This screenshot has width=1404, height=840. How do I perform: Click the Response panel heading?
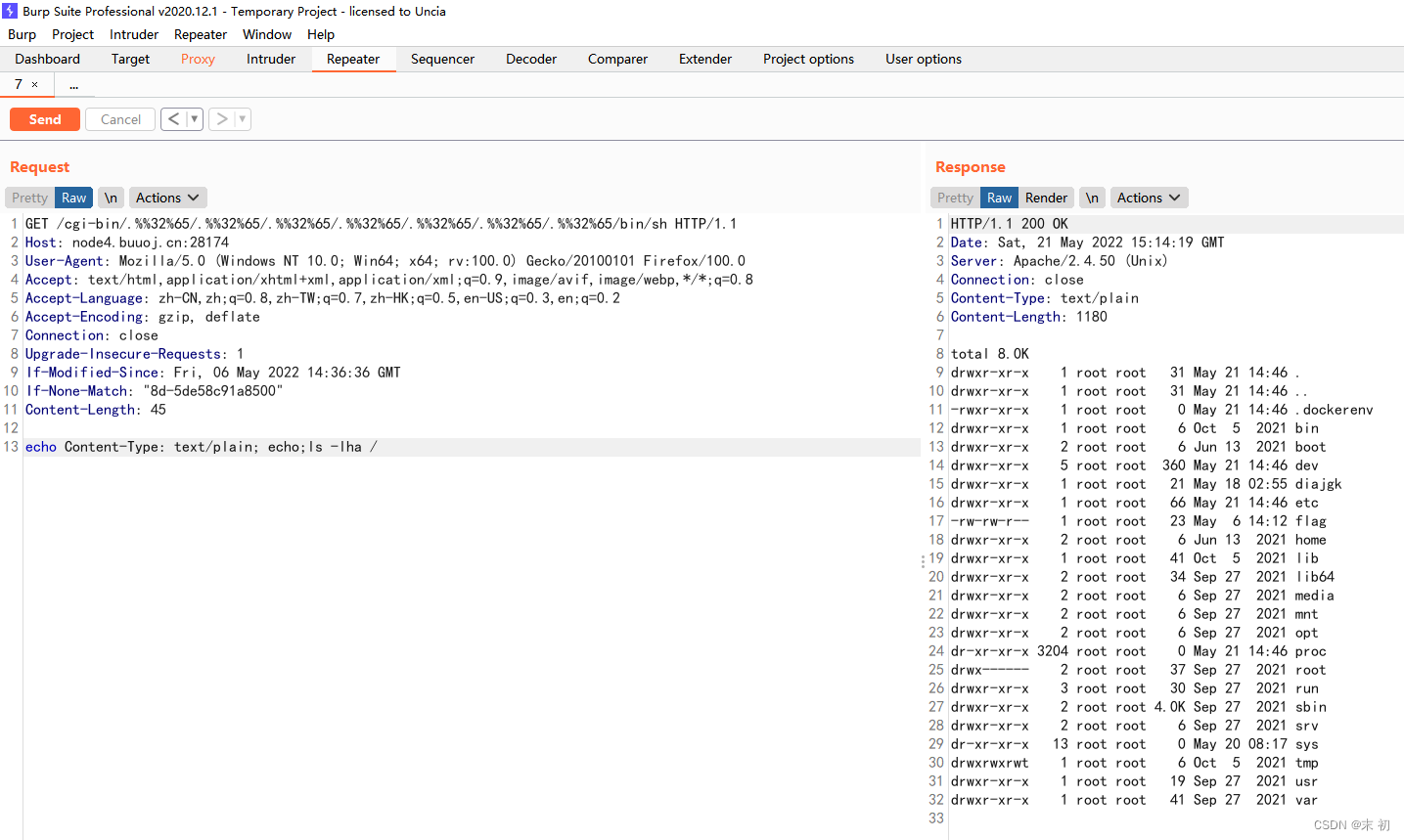tap(971, 167)
